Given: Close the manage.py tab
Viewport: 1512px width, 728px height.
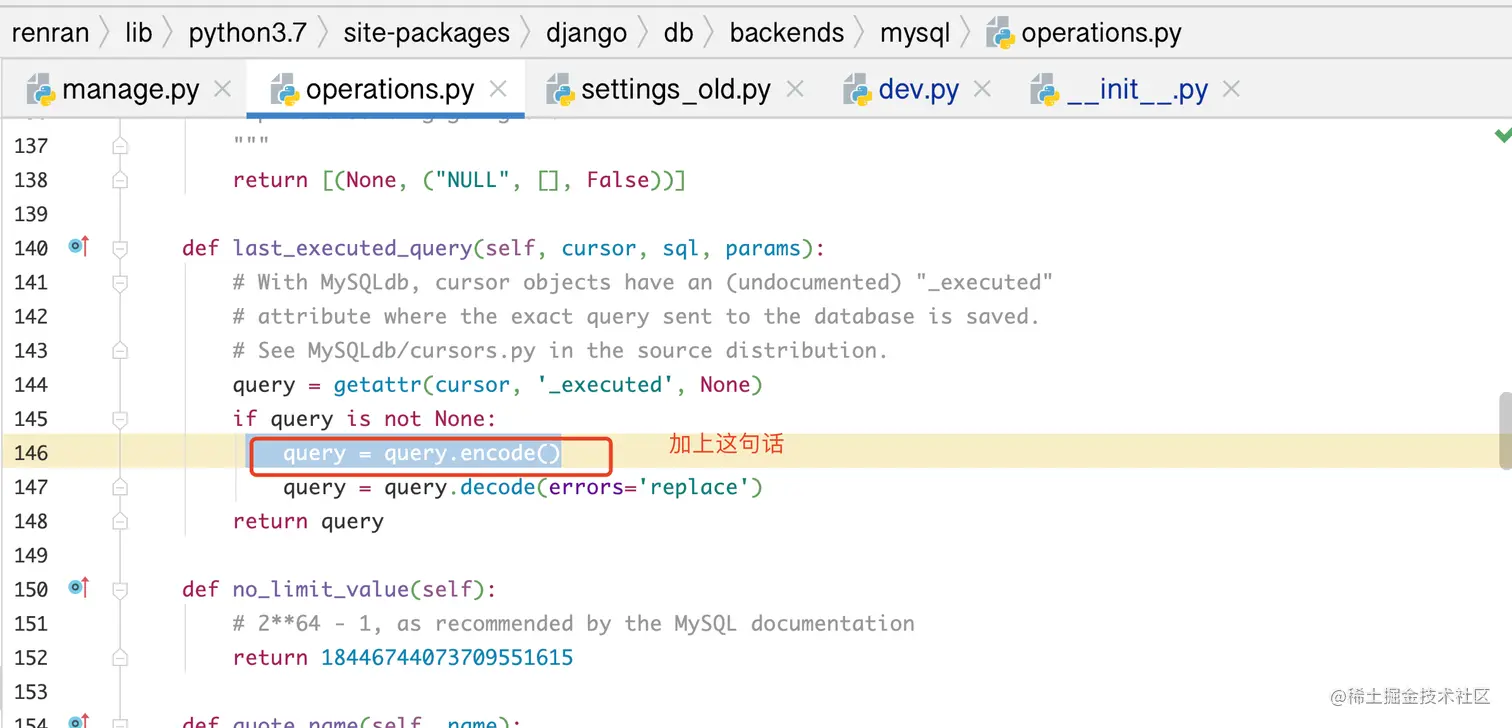Looking at the screenshot, I should tap(223, 90).
